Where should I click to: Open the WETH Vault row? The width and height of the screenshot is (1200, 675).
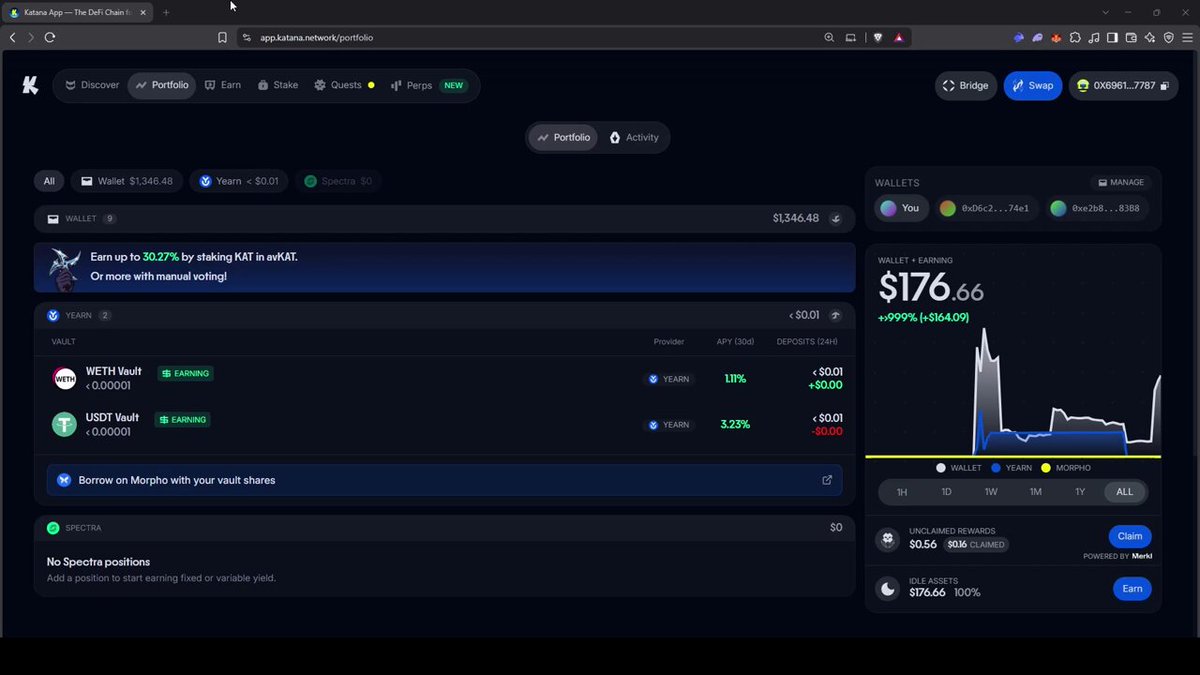coord(445,378)
